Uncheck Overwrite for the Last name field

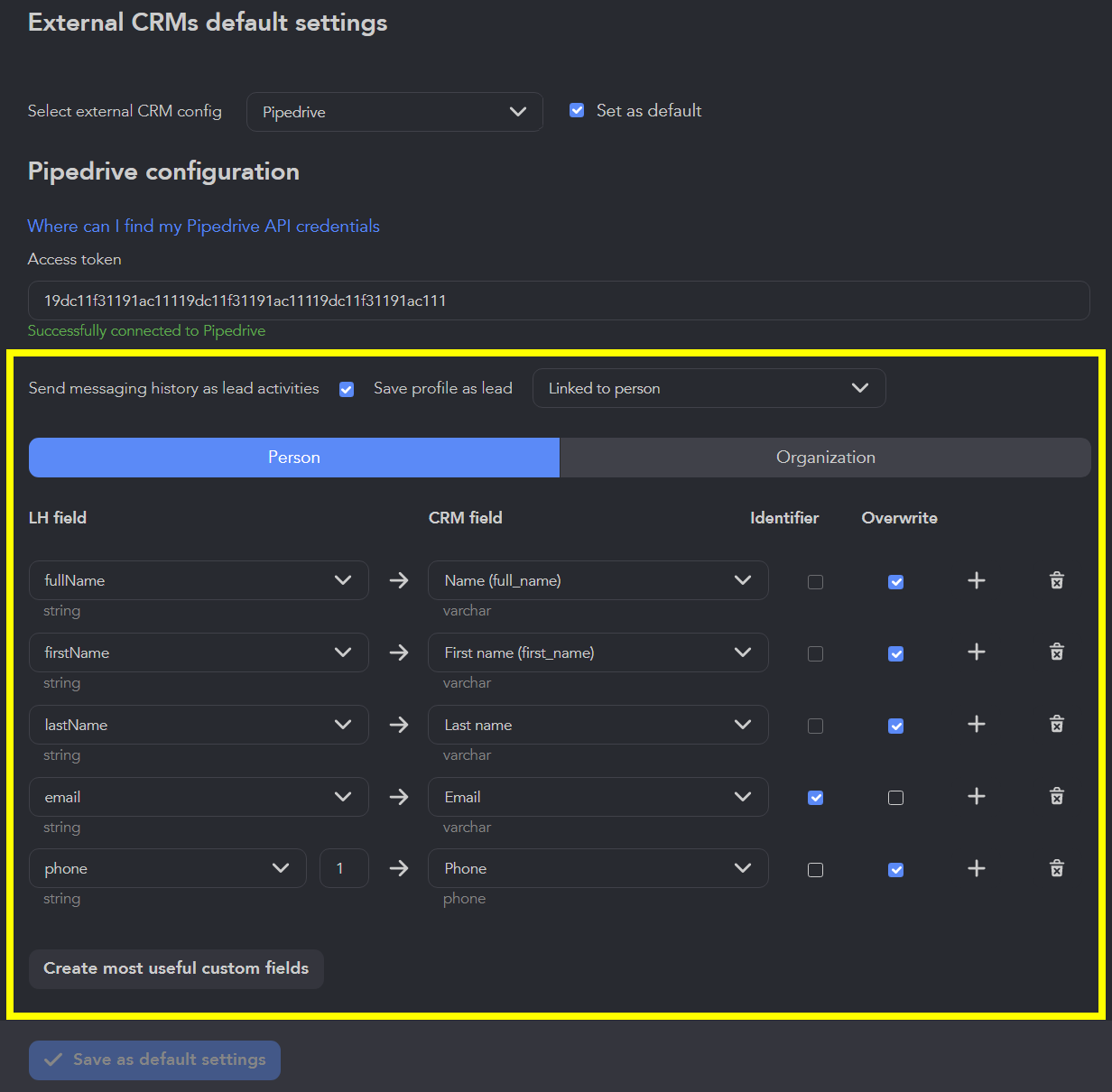(895, 726)
